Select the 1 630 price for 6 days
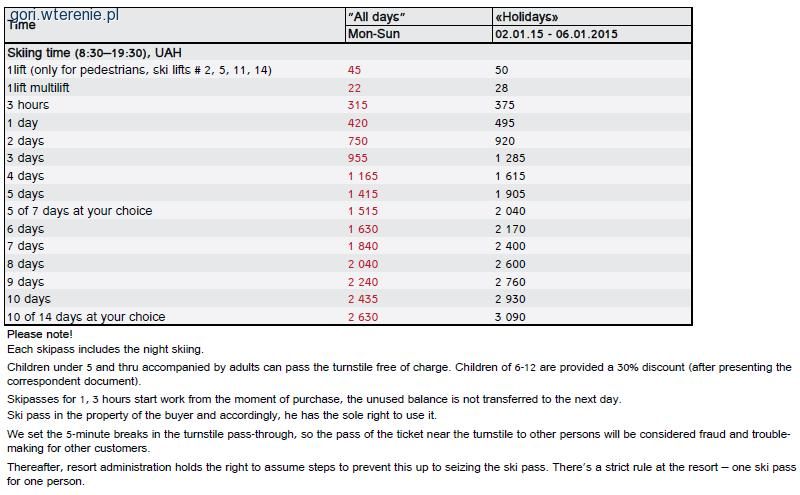This screenshot has width=800, height=495. coord(363,229)
